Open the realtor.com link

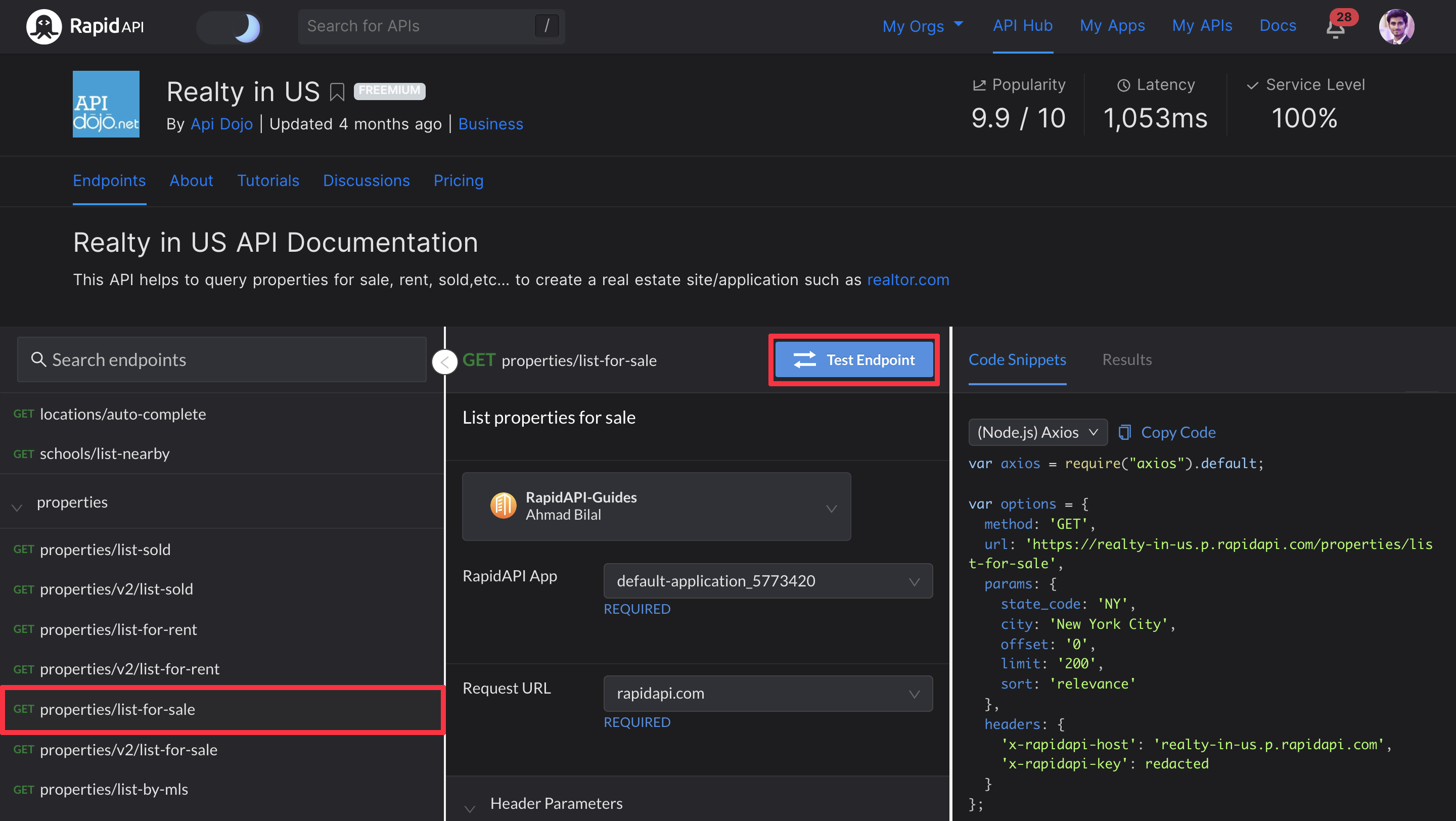click(908, 280)
